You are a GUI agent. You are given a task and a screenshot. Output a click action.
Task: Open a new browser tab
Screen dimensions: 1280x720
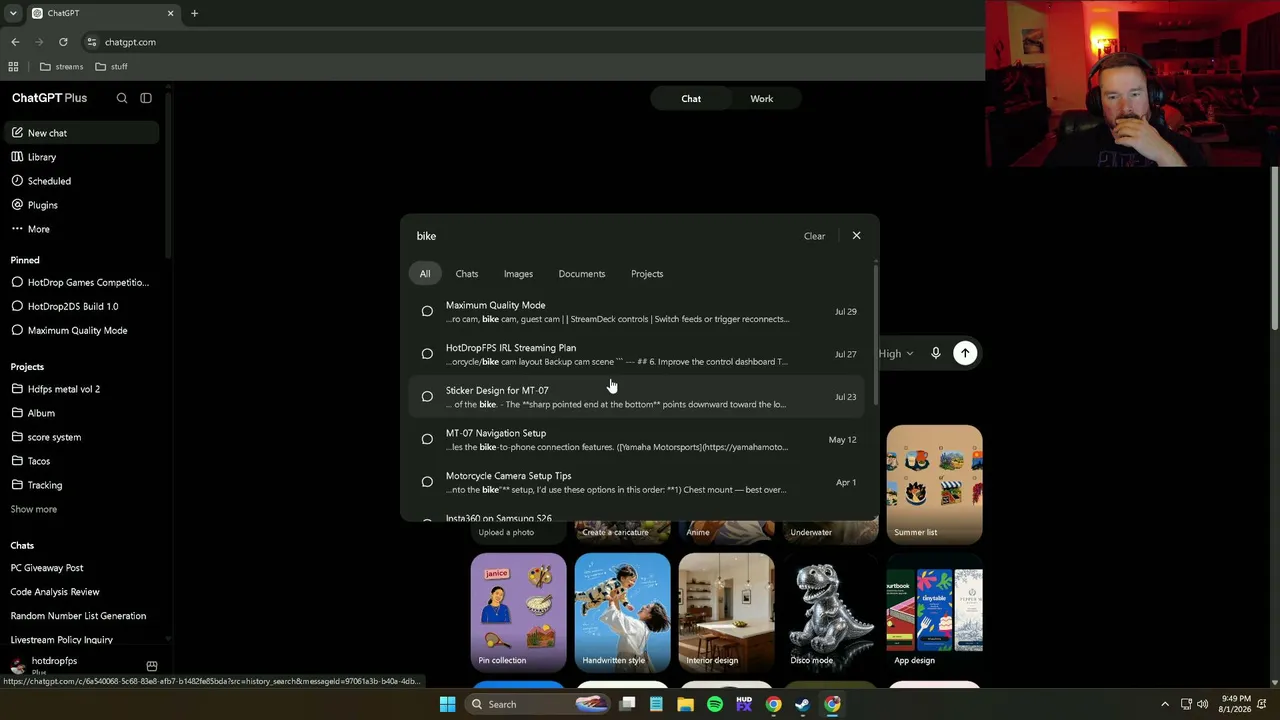point(194,13)
